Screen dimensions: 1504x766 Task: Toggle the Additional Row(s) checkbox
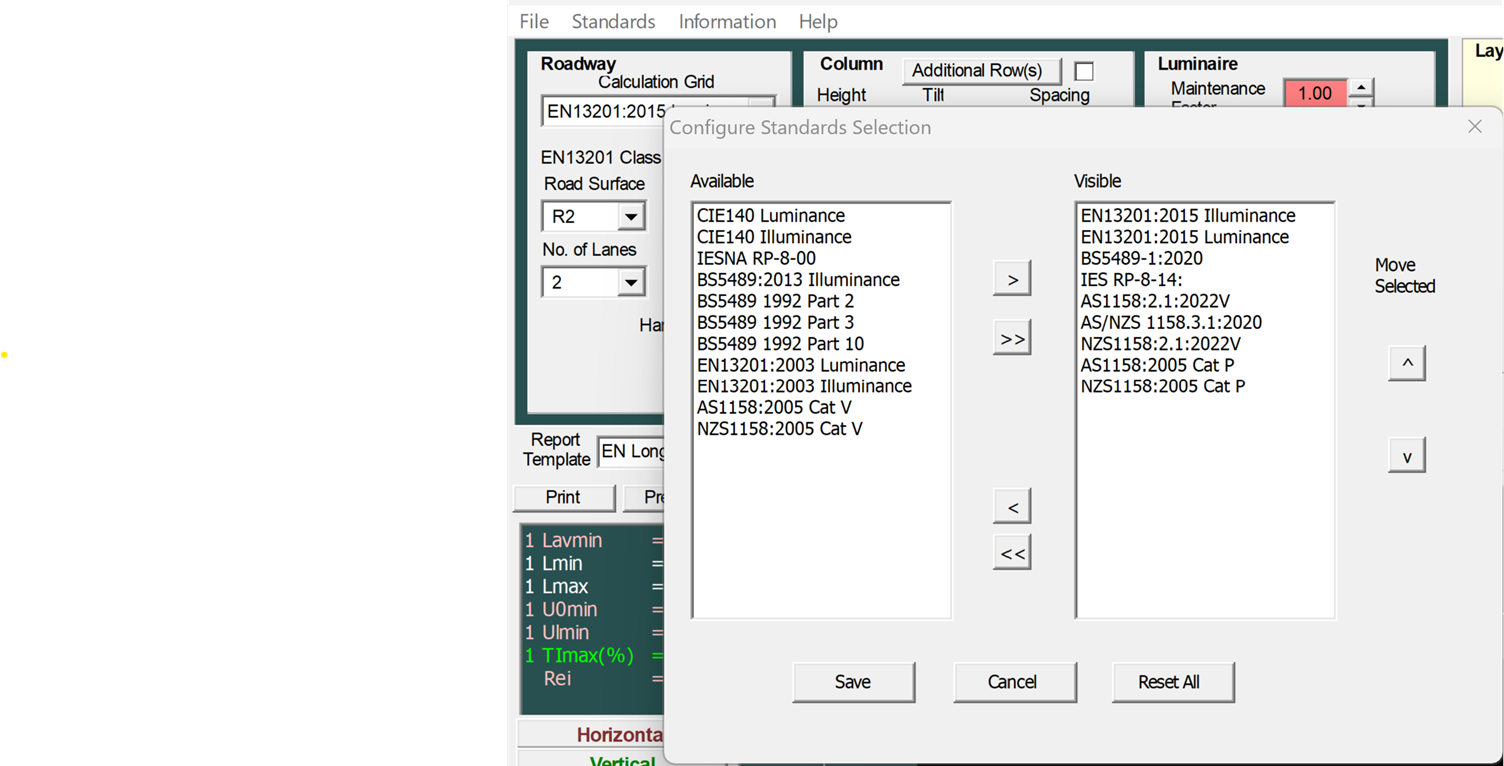click(x=1083, y=71)
